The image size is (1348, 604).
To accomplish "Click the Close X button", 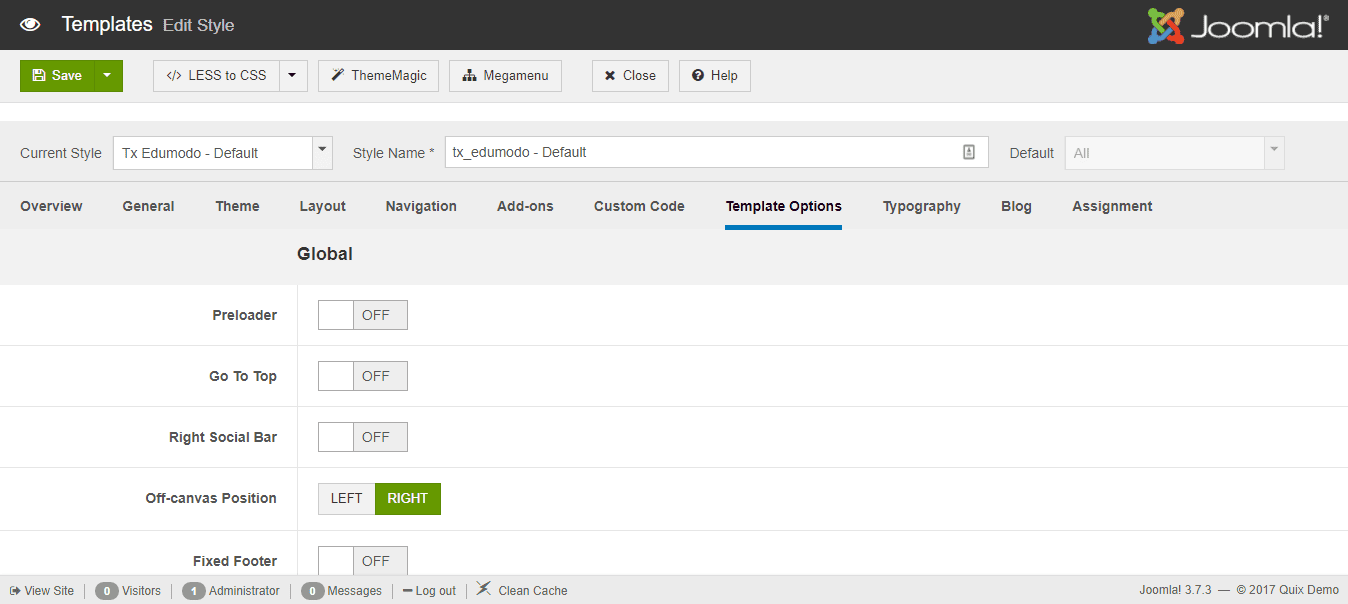I will click(630, 75).
